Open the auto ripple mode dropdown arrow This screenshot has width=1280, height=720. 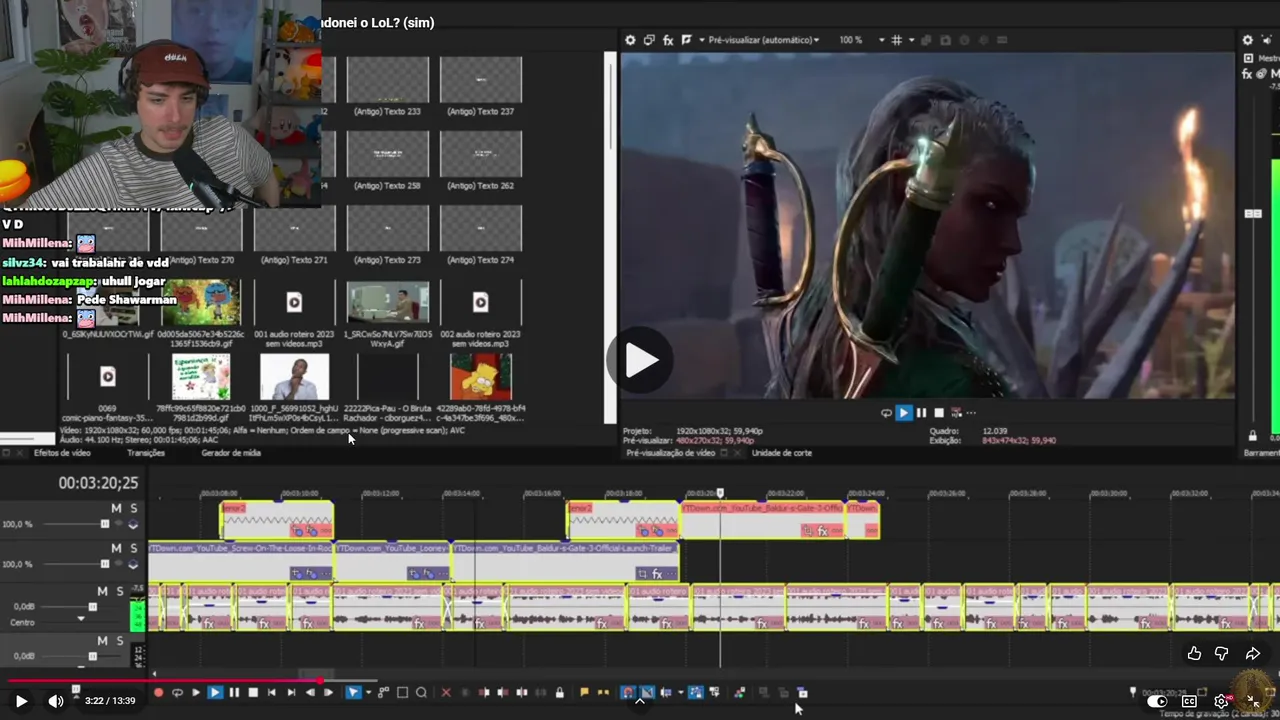coord(680,692)
